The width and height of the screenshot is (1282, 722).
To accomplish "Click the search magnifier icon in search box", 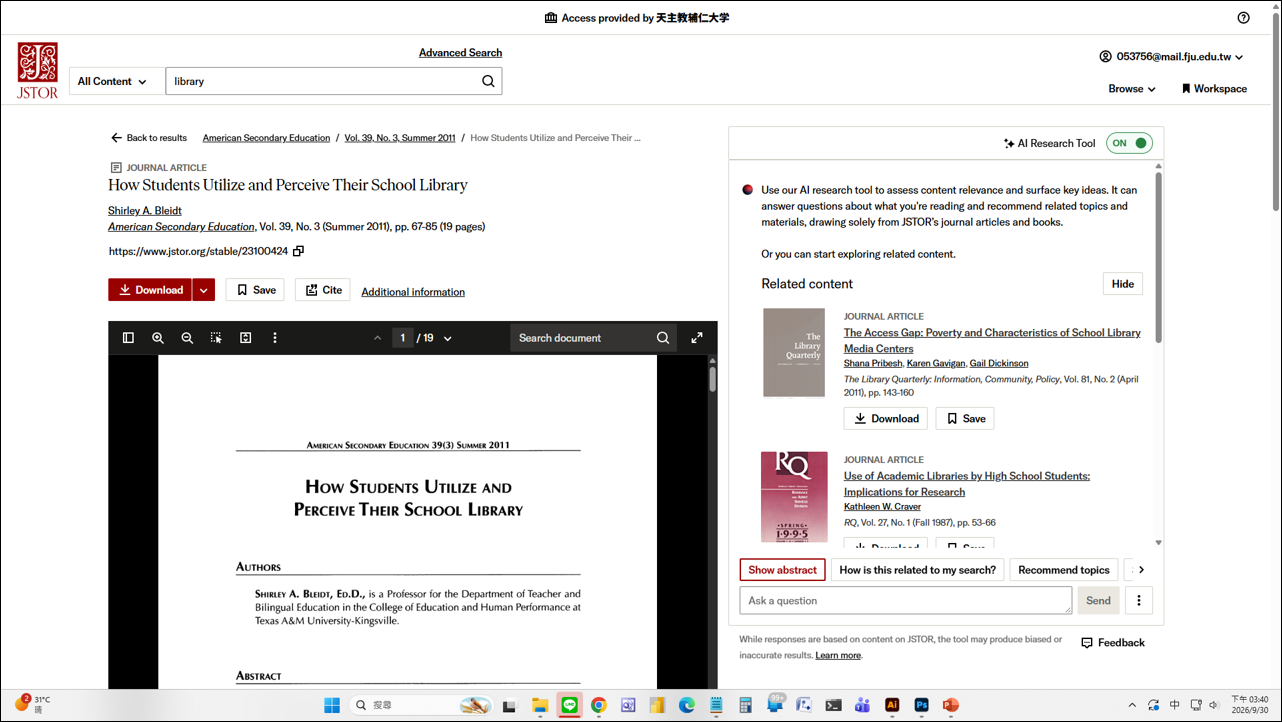I will click(488, 81).
